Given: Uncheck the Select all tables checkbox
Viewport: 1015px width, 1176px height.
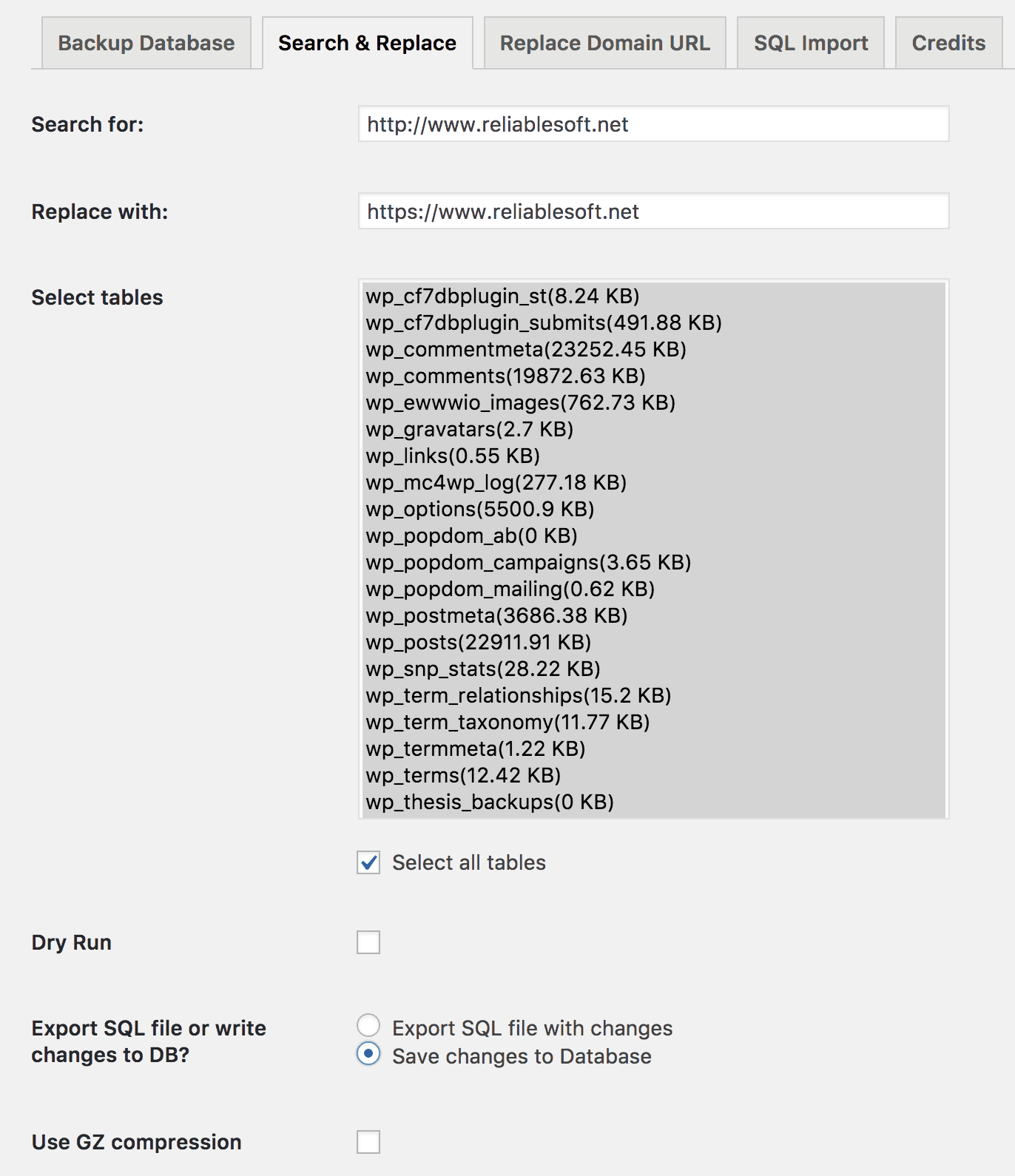Looking at the screenshot, I should [x=368, y=862].
